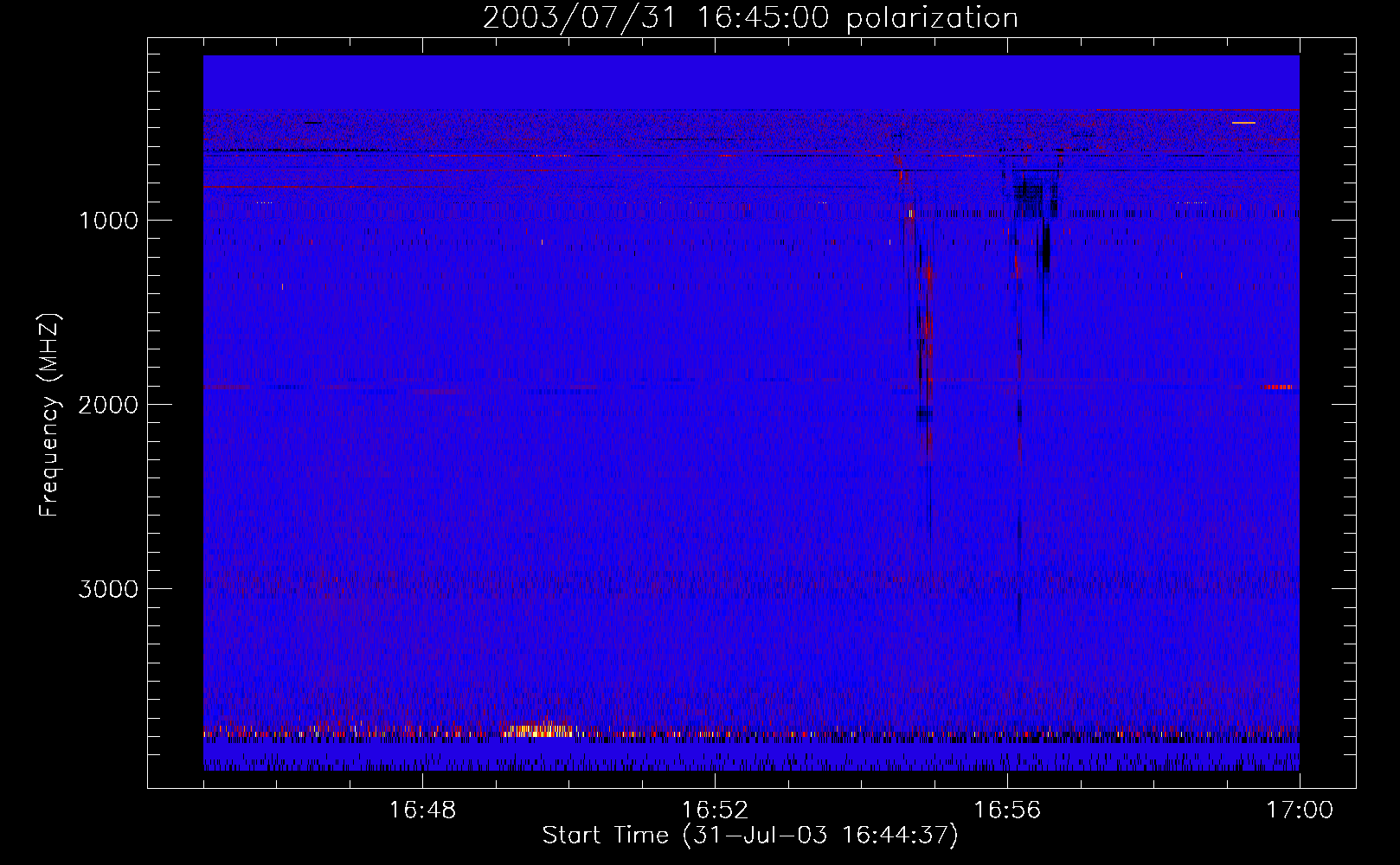Click the 1000 frequency tick label
This screenshot has width=1400, height=865.
pos(108,221)
